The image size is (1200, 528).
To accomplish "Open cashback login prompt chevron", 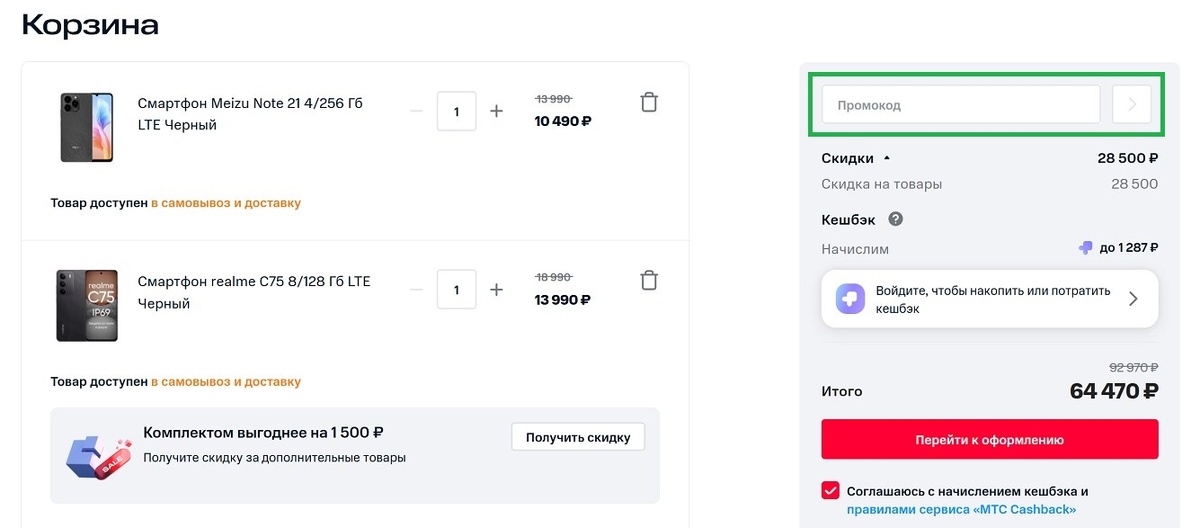I will [x=1133, y=298].
